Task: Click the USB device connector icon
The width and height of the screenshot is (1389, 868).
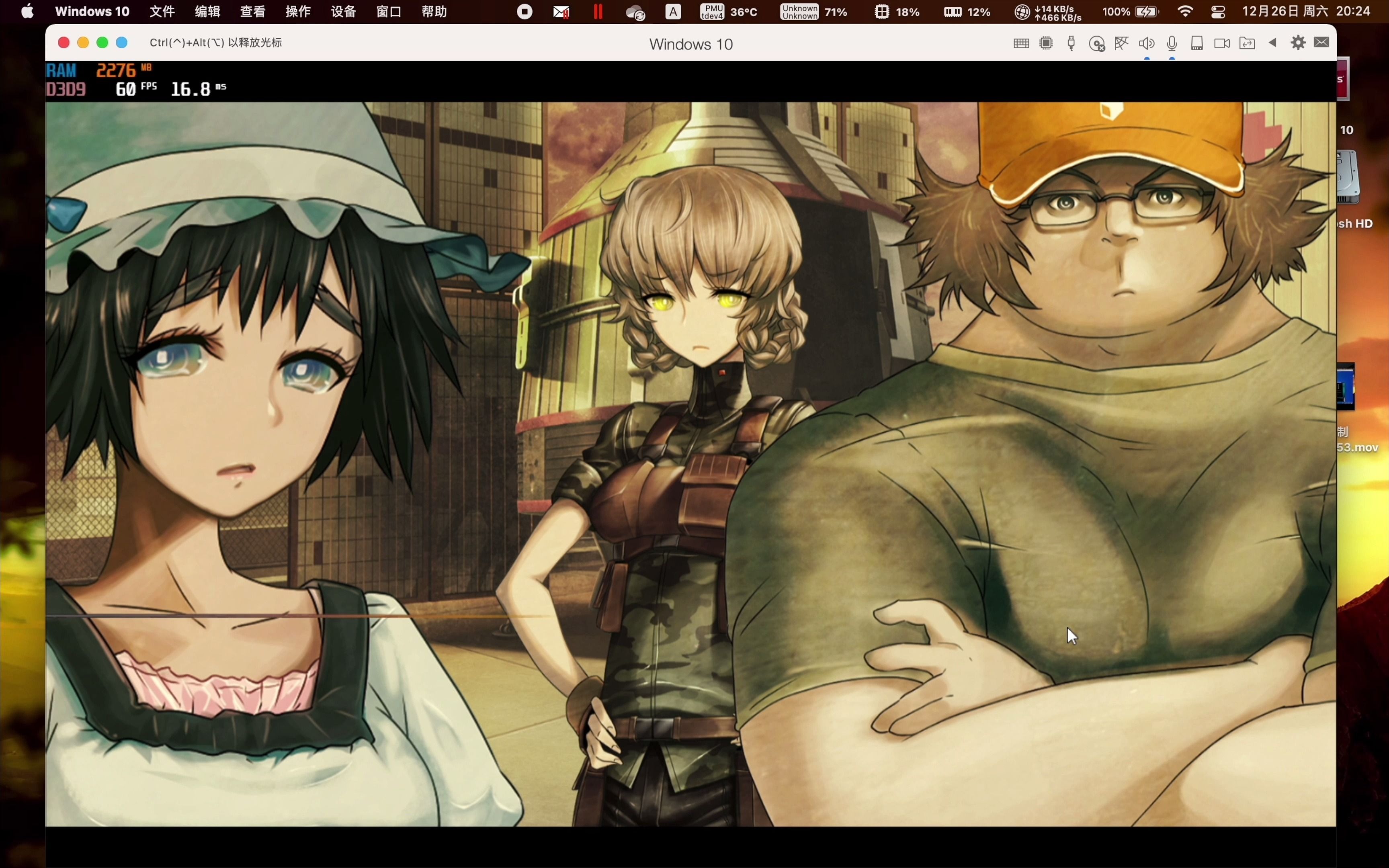Action: pos(1071,43)
